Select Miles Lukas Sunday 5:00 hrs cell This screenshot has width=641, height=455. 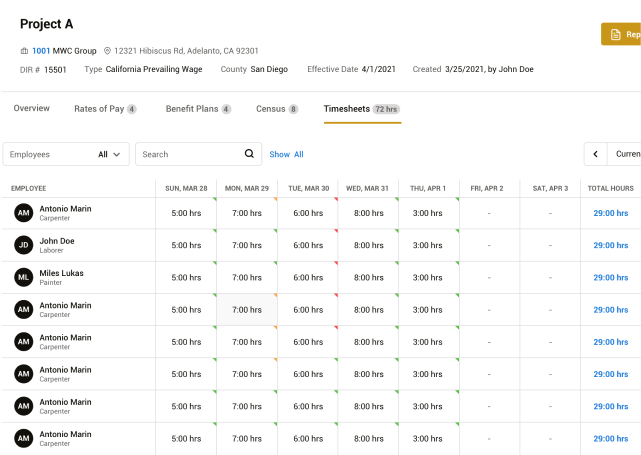point(186,277)
